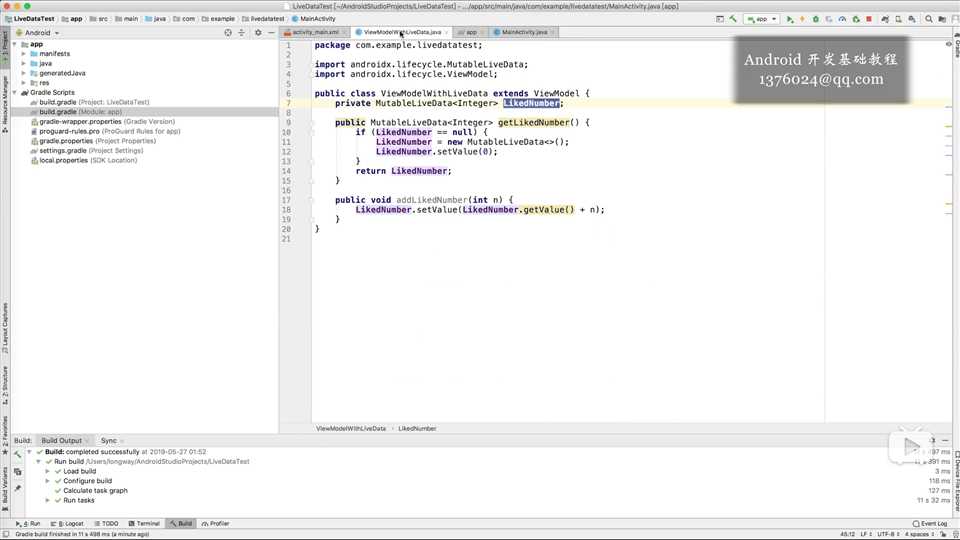The width and height of the screenshot is (960, 540).
Task: Toggle the Build tool window button
Action: click(181, 523)
